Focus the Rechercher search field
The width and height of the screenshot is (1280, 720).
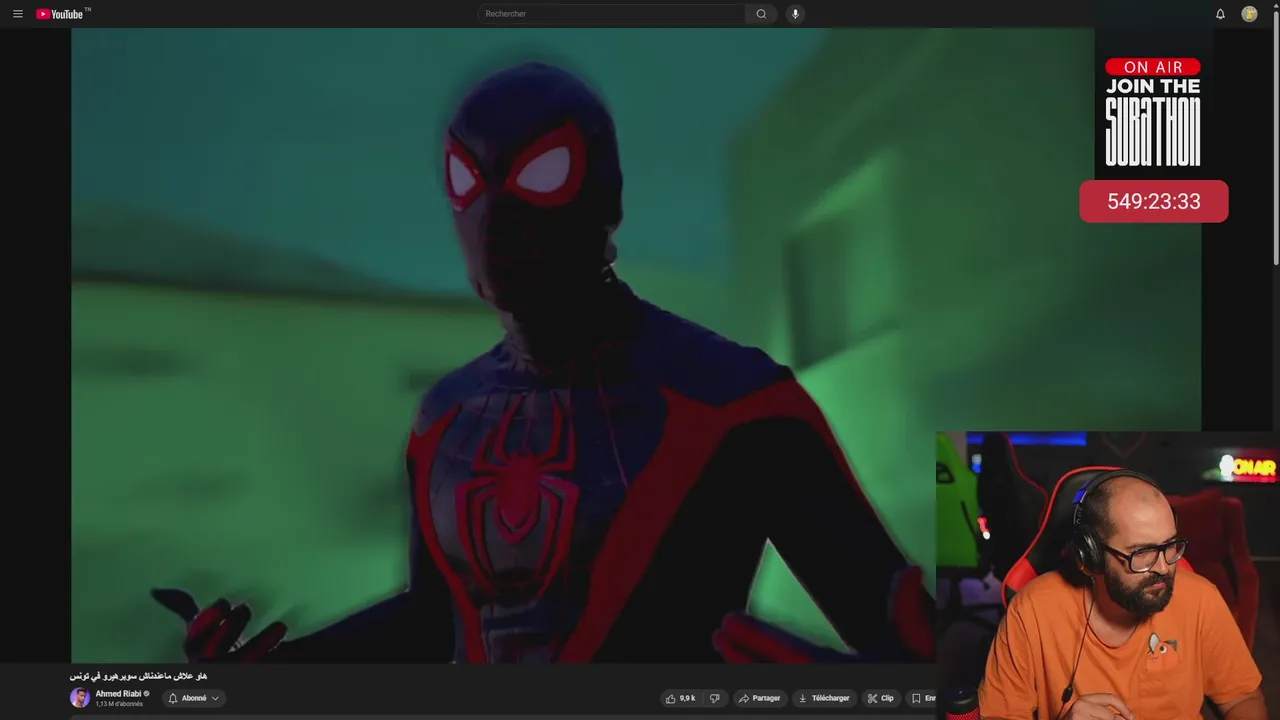(x=611, y=14)
